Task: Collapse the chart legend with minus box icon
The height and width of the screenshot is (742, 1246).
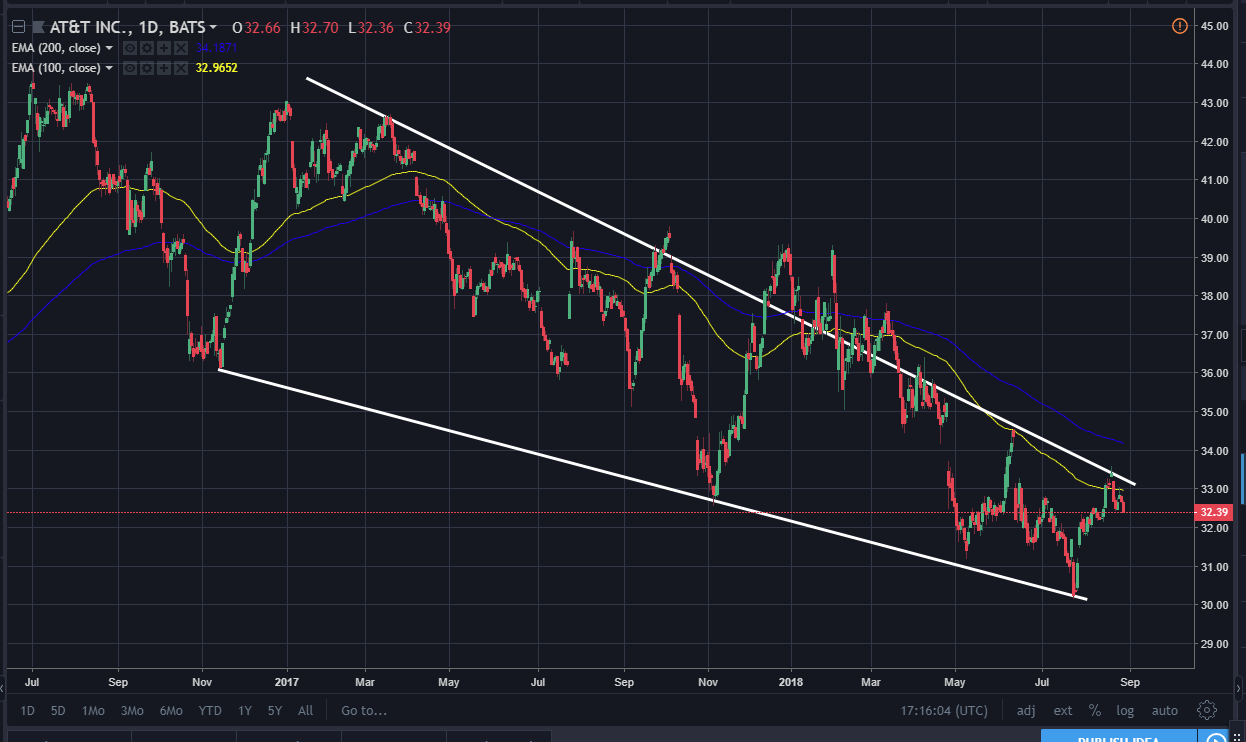Action: pos(18,27)
